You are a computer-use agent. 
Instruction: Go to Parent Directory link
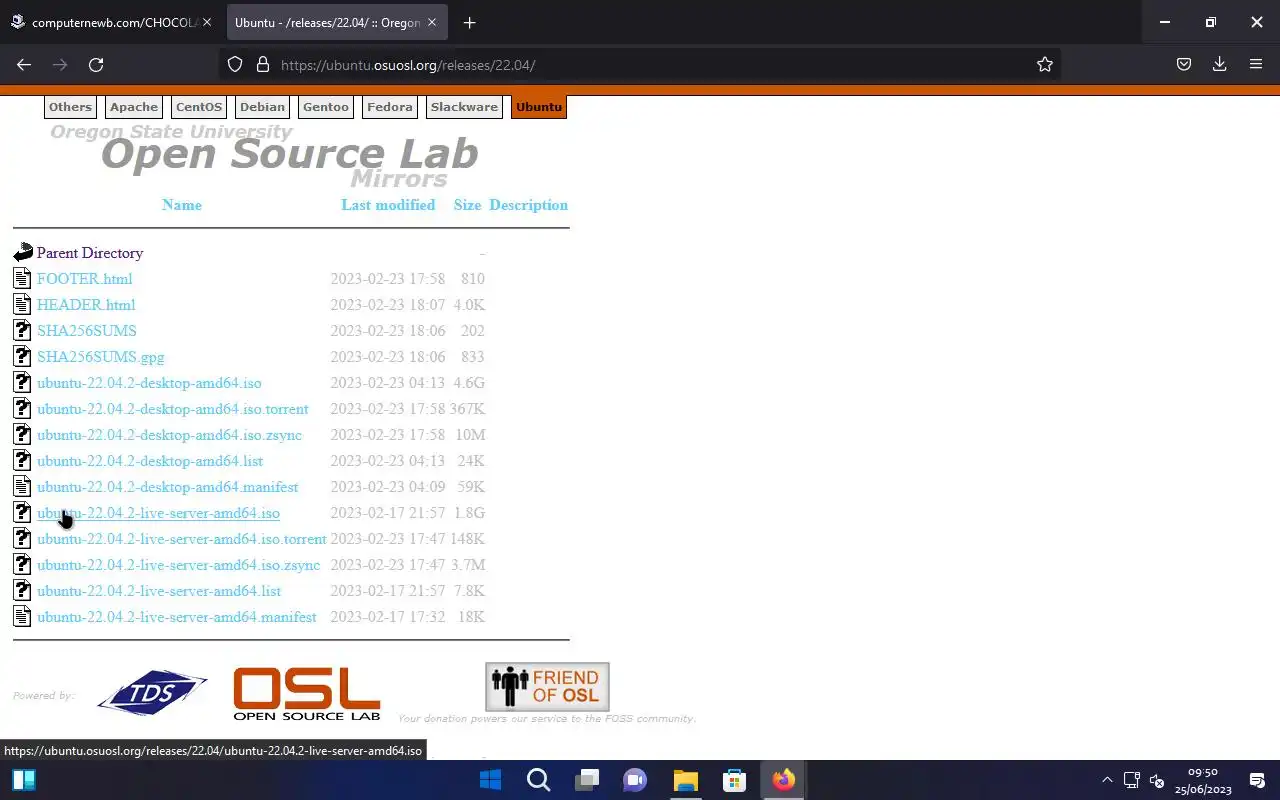point(90,253)
